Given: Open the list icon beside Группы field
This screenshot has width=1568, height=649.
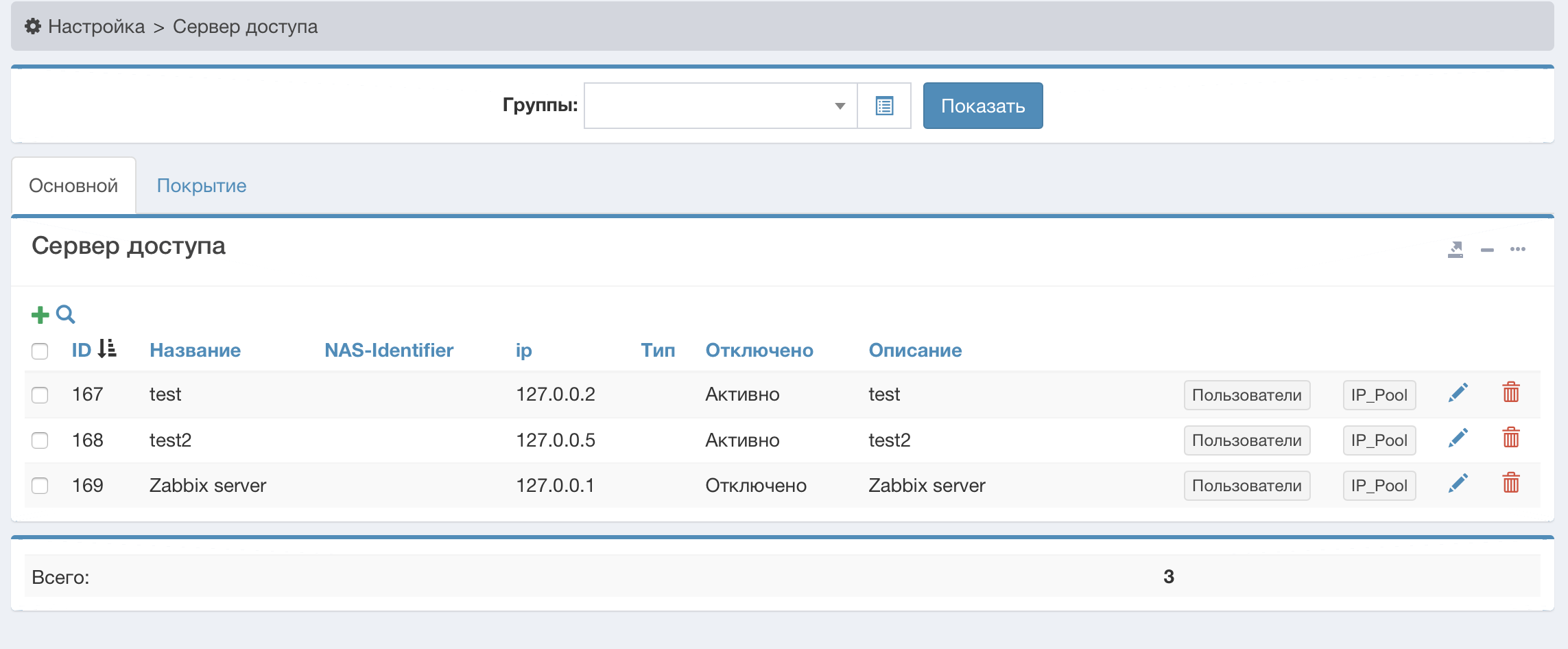Looking at the screenshot, I should [884, 106].
